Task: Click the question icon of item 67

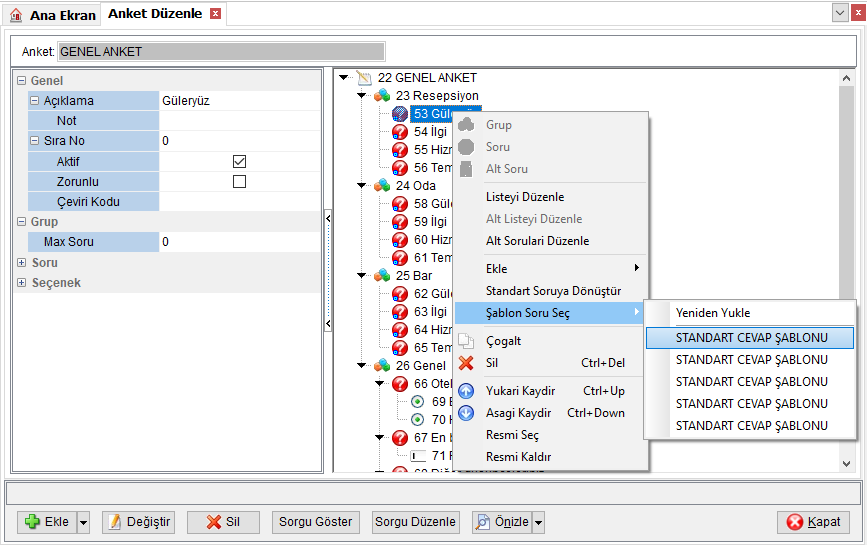Action: [400, 438]
